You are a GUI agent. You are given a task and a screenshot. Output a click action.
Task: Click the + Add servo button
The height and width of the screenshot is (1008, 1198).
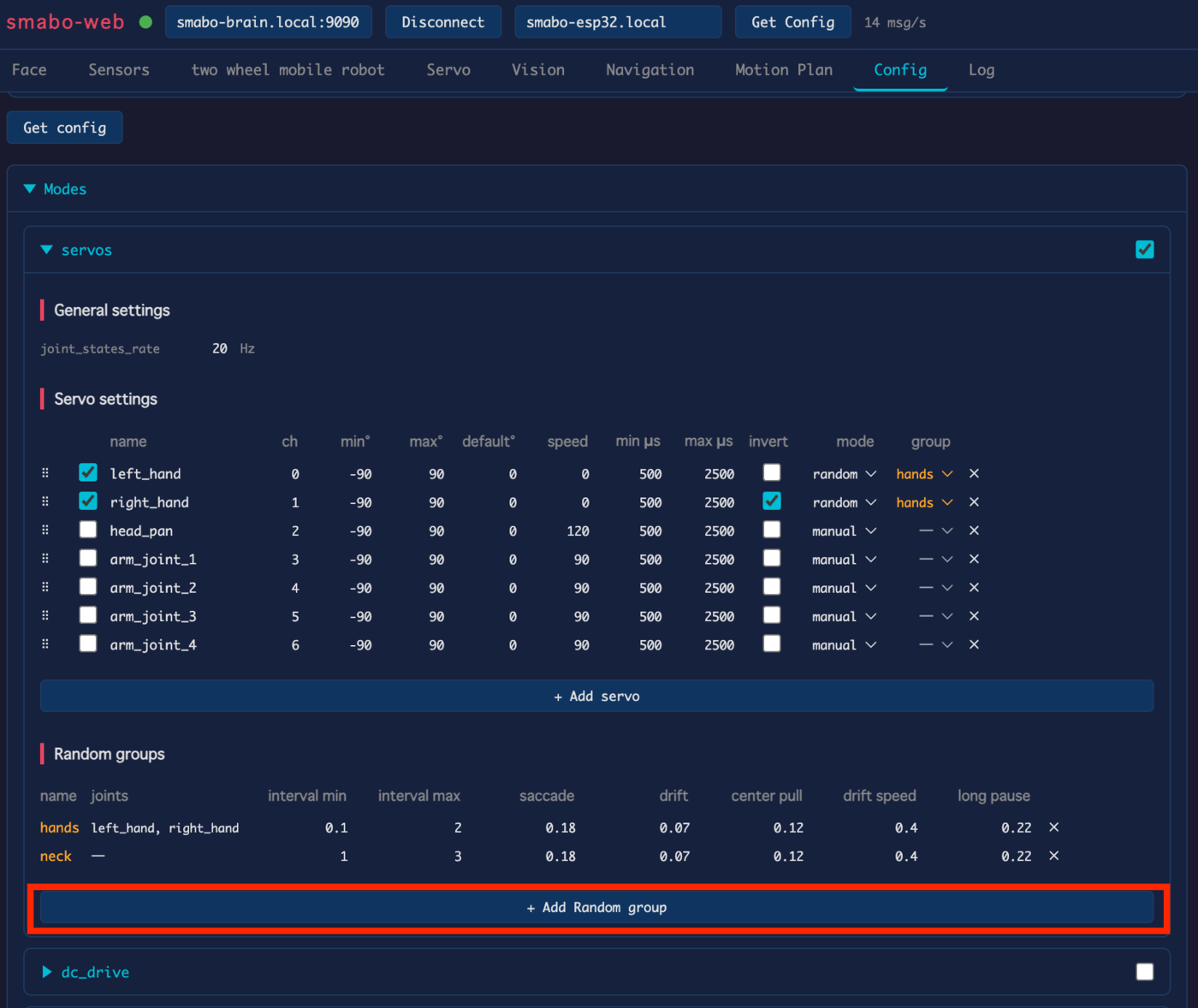tap(596, 696)
